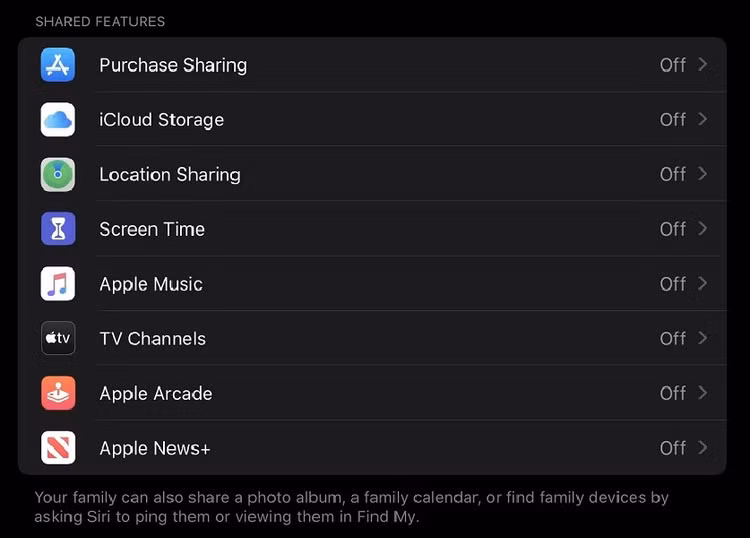
Task: Tap the Off status for Location Sharing
Action: (672, 174)
